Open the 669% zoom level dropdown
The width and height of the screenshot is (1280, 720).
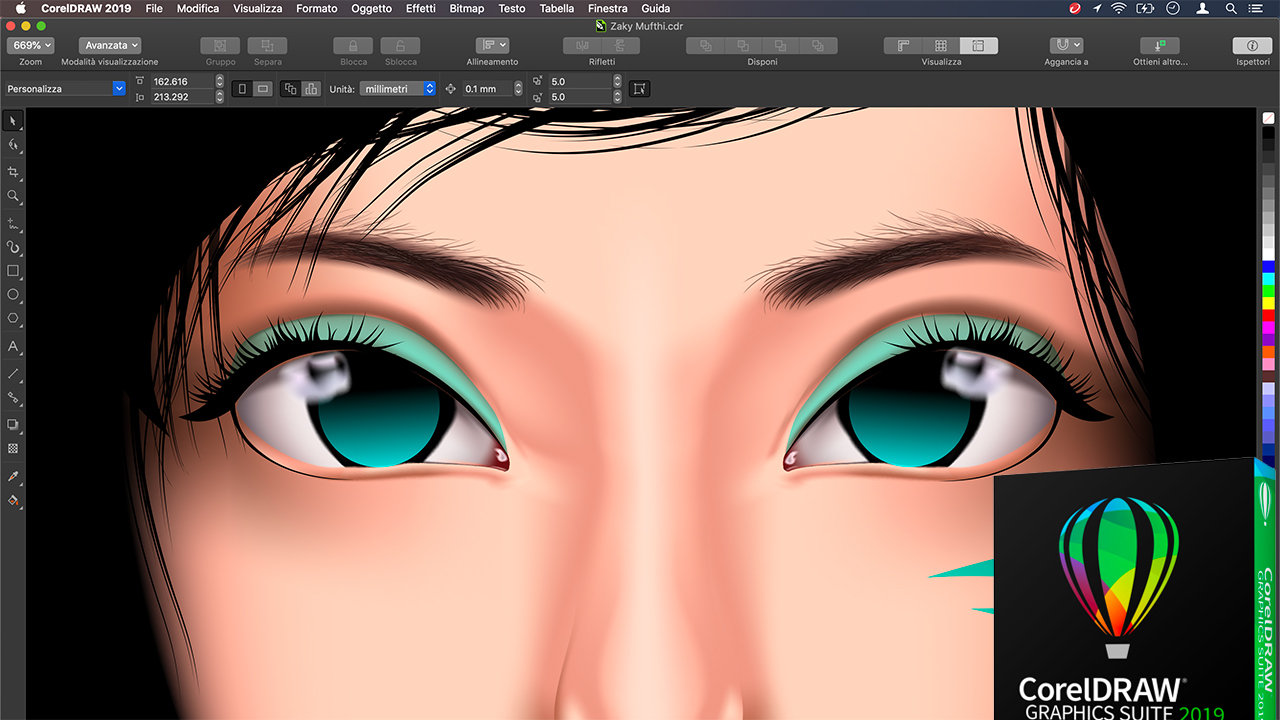click(x=30, y=45)
